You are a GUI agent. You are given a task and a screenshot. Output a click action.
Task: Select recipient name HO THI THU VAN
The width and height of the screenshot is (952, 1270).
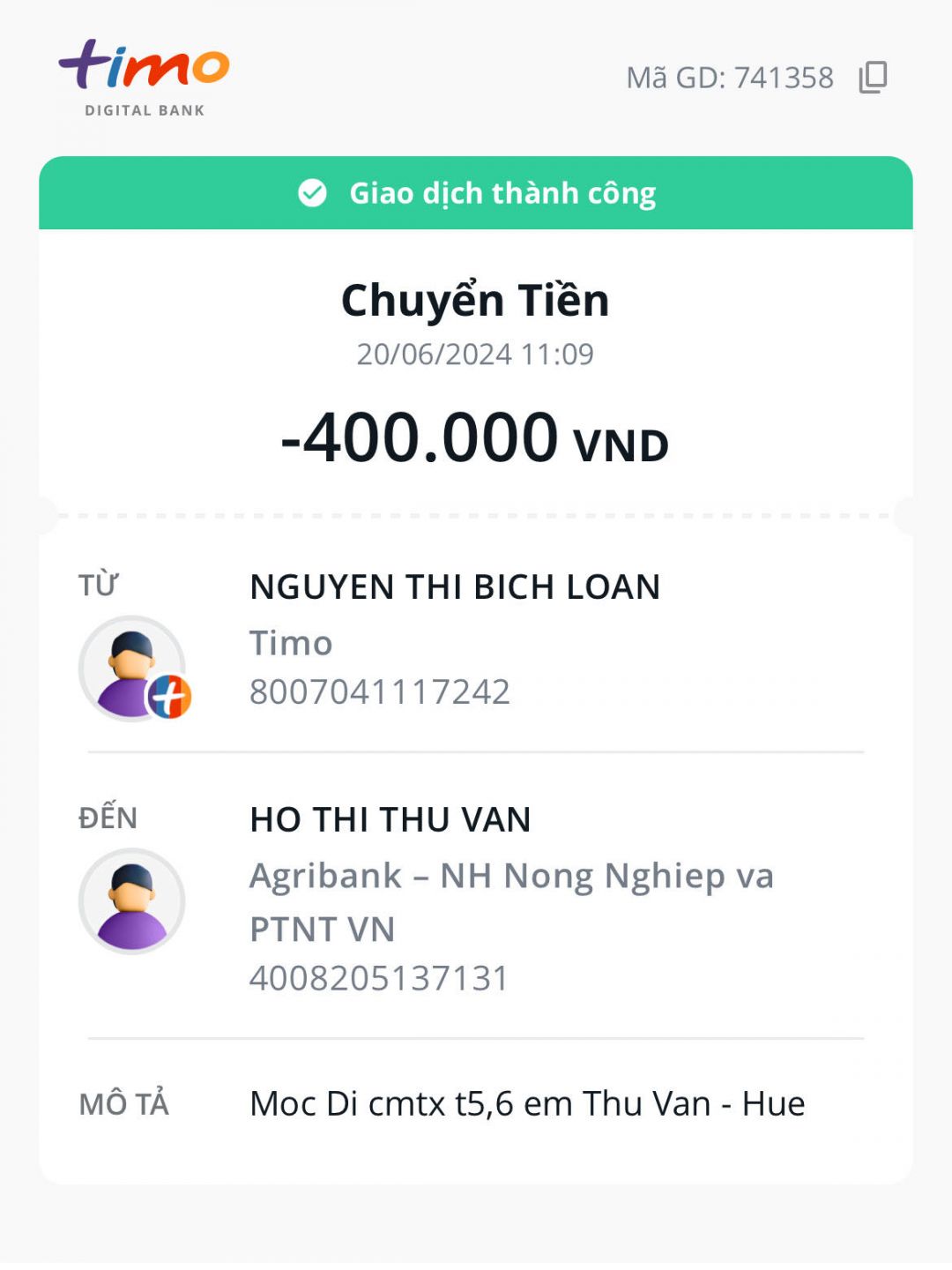click(390, 820)
